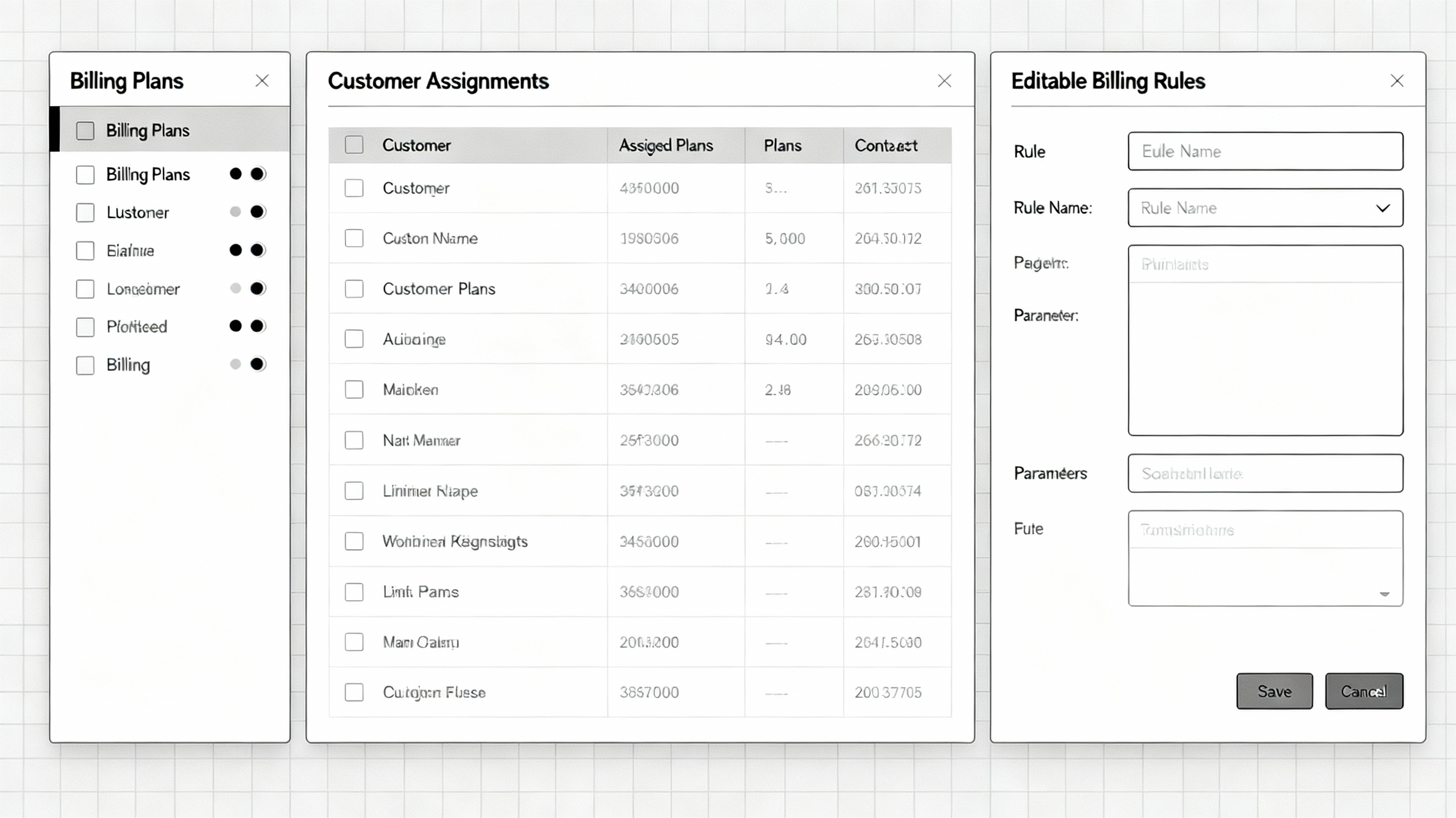Open the Rule Name dropdown
The width and height of the screenshot is (1456, 818).
[1382, 208]
